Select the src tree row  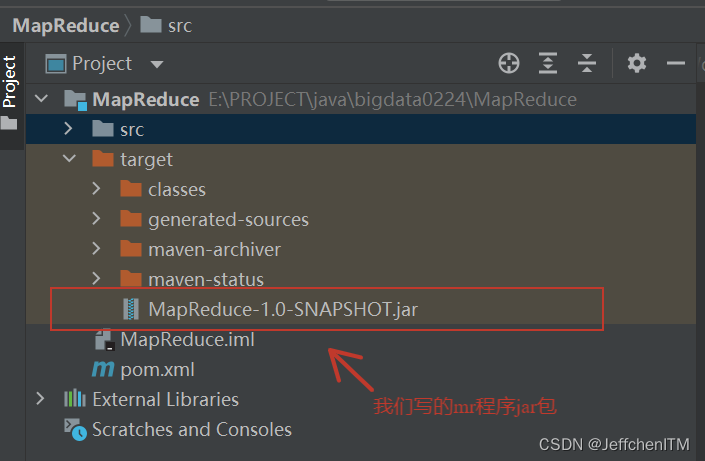coord(361,129)
